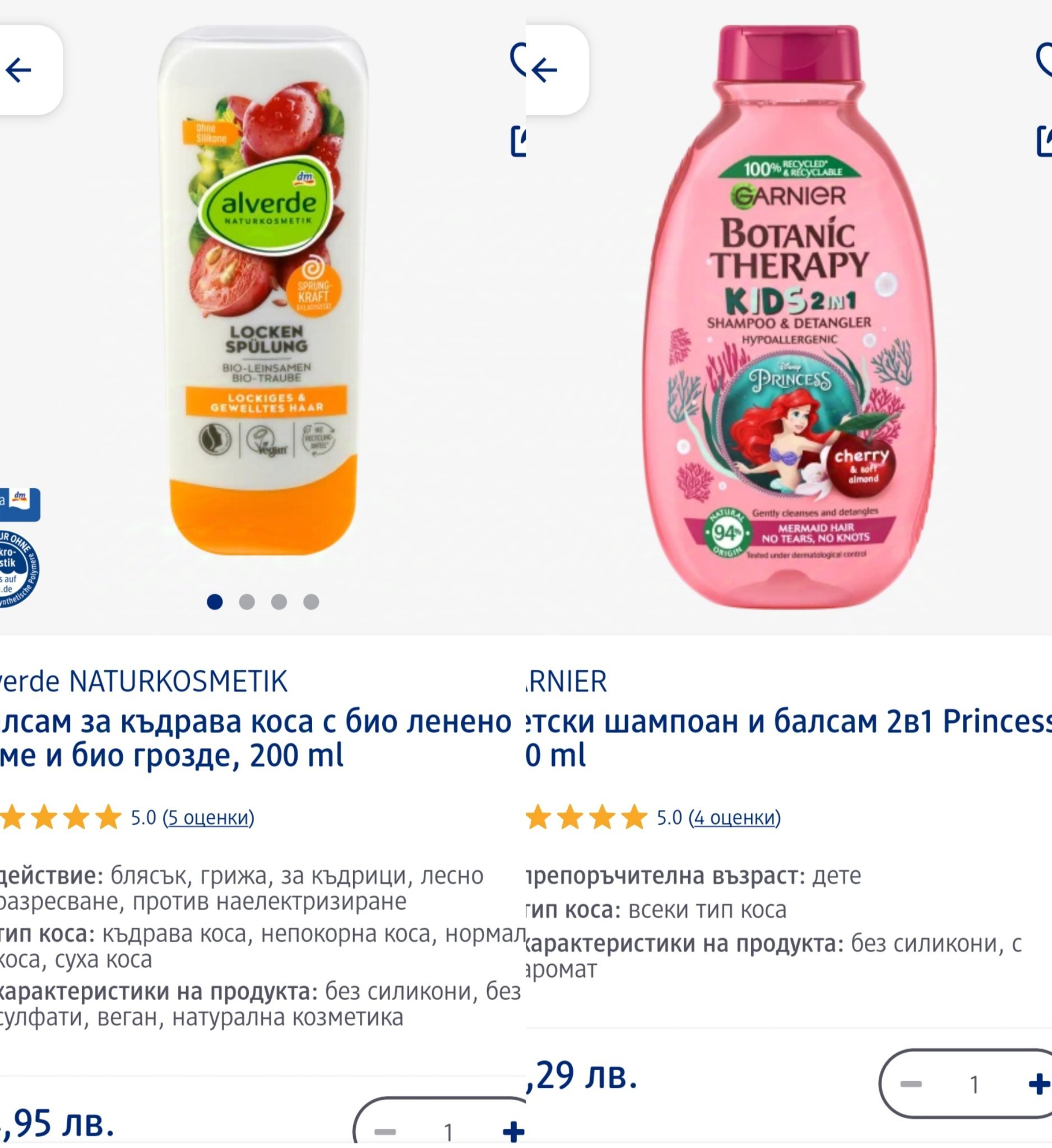Screen dimensions: 1052x1148
Task: Tap the dm brand badge icon
Action: (20, 504)
